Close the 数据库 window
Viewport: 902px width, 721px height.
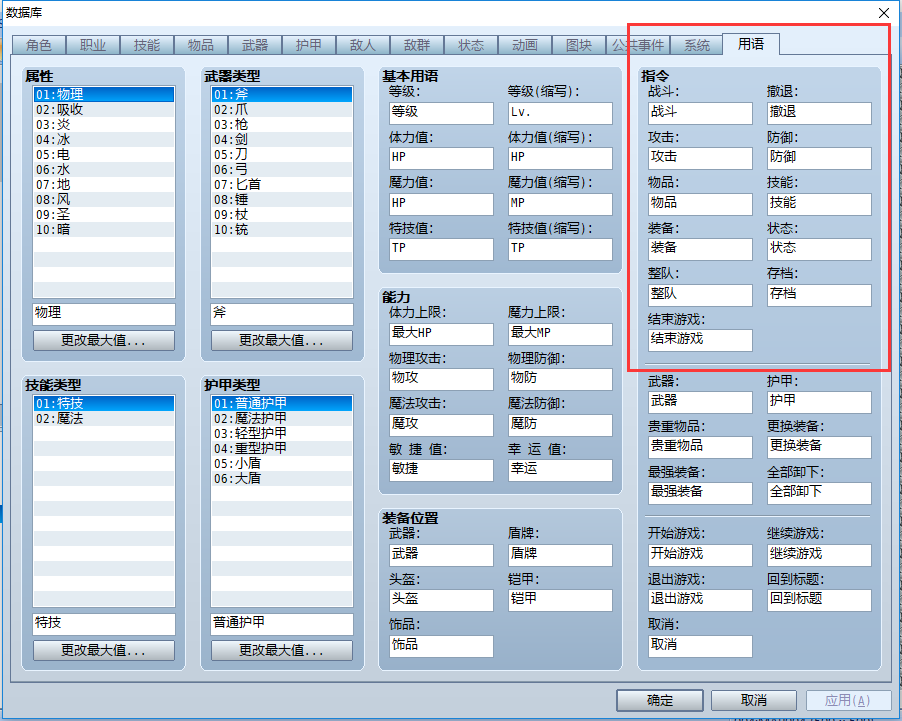(x=884, y=13)
